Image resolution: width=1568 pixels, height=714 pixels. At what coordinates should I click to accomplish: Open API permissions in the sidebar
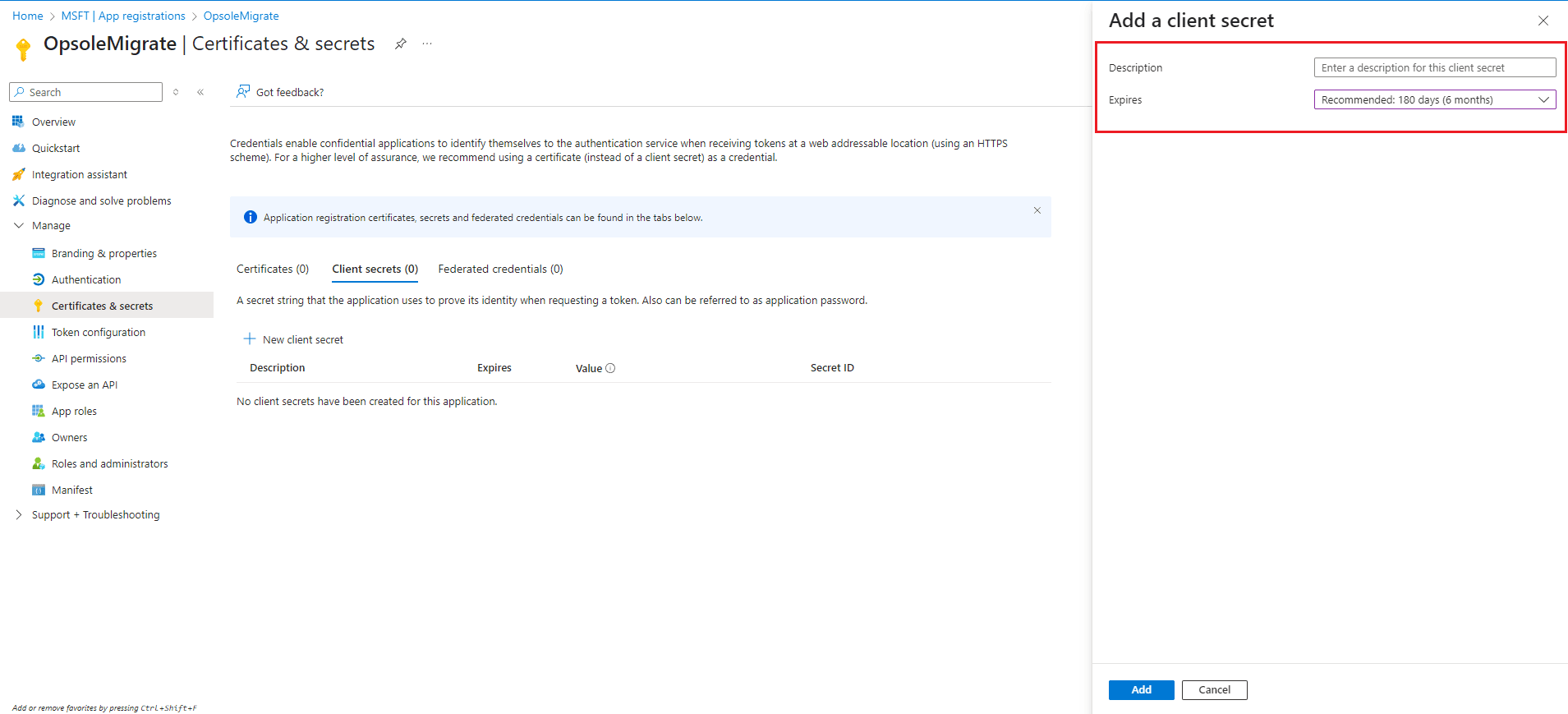click(88, 358)
